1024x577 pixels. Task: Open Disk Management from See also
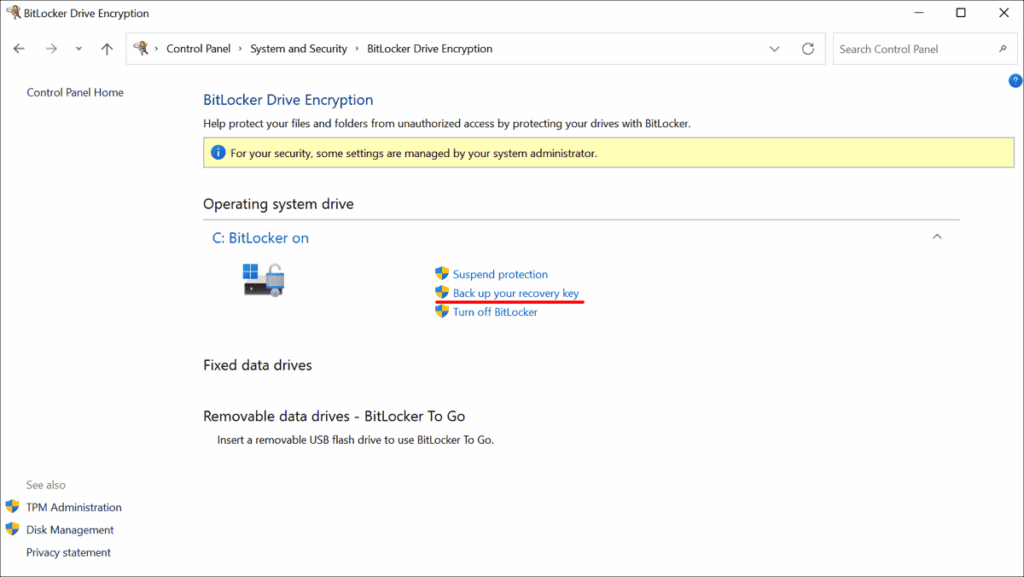pyautogui.click(x=70, y=530)
